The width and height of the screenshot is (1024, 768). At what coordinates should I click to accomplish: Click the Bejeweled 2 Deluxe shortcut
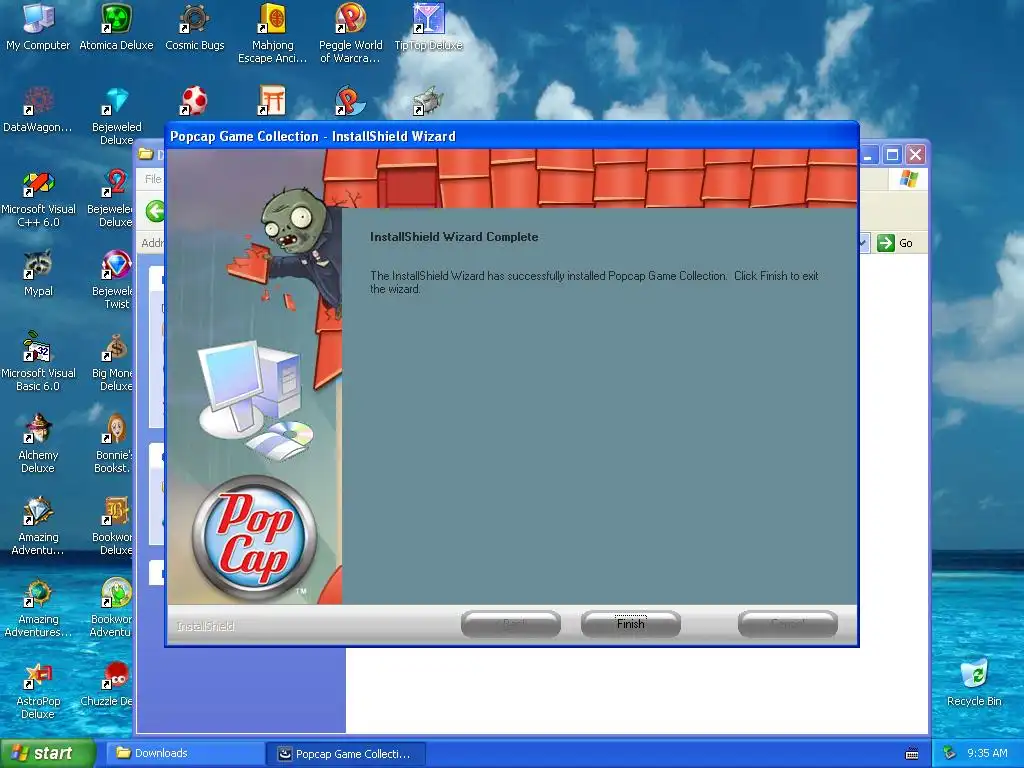(112, 198)
